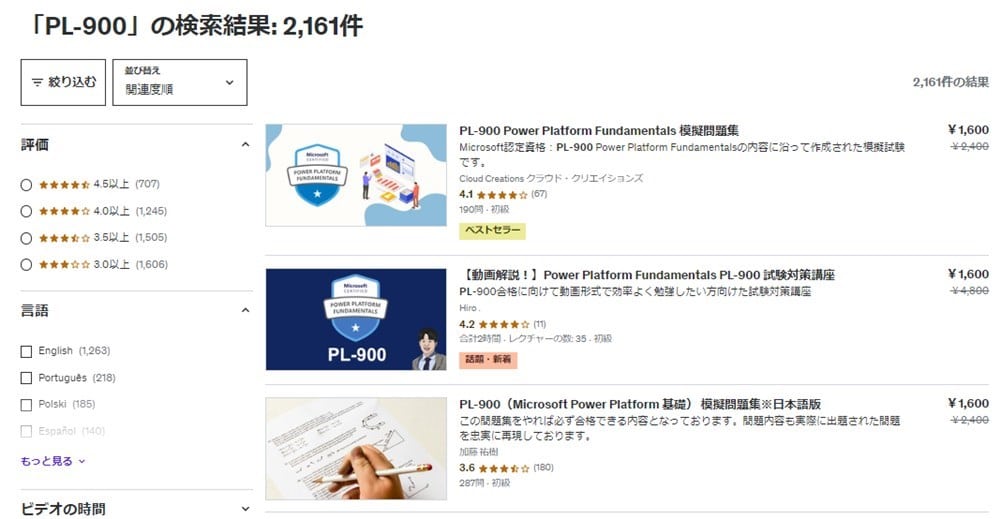The image size is (1000, 519).
Task: Click the ベストセラー badge on first course
Action: 492,230
